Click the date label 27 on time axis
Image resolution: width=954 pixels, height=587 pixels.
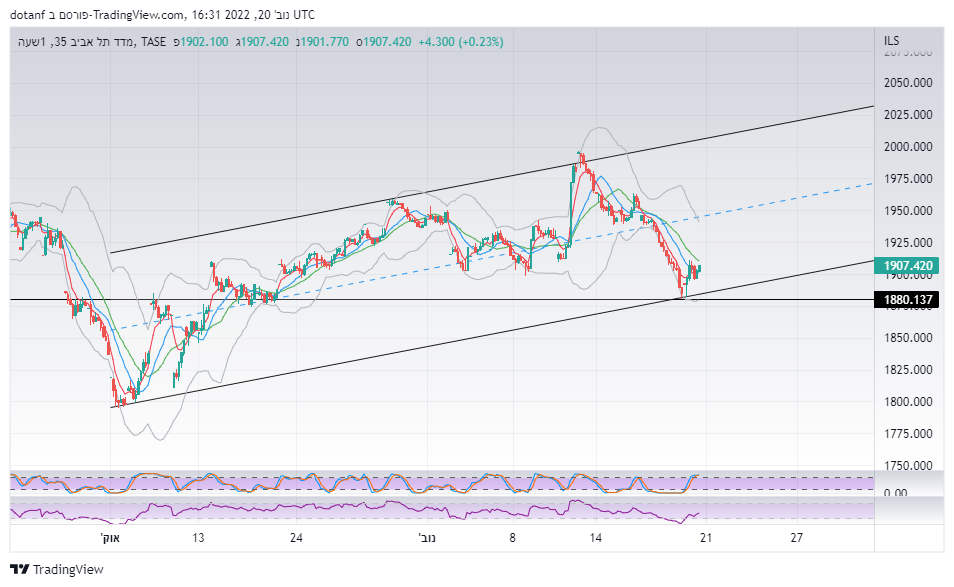pyautogui.click(x=796, y=538)
